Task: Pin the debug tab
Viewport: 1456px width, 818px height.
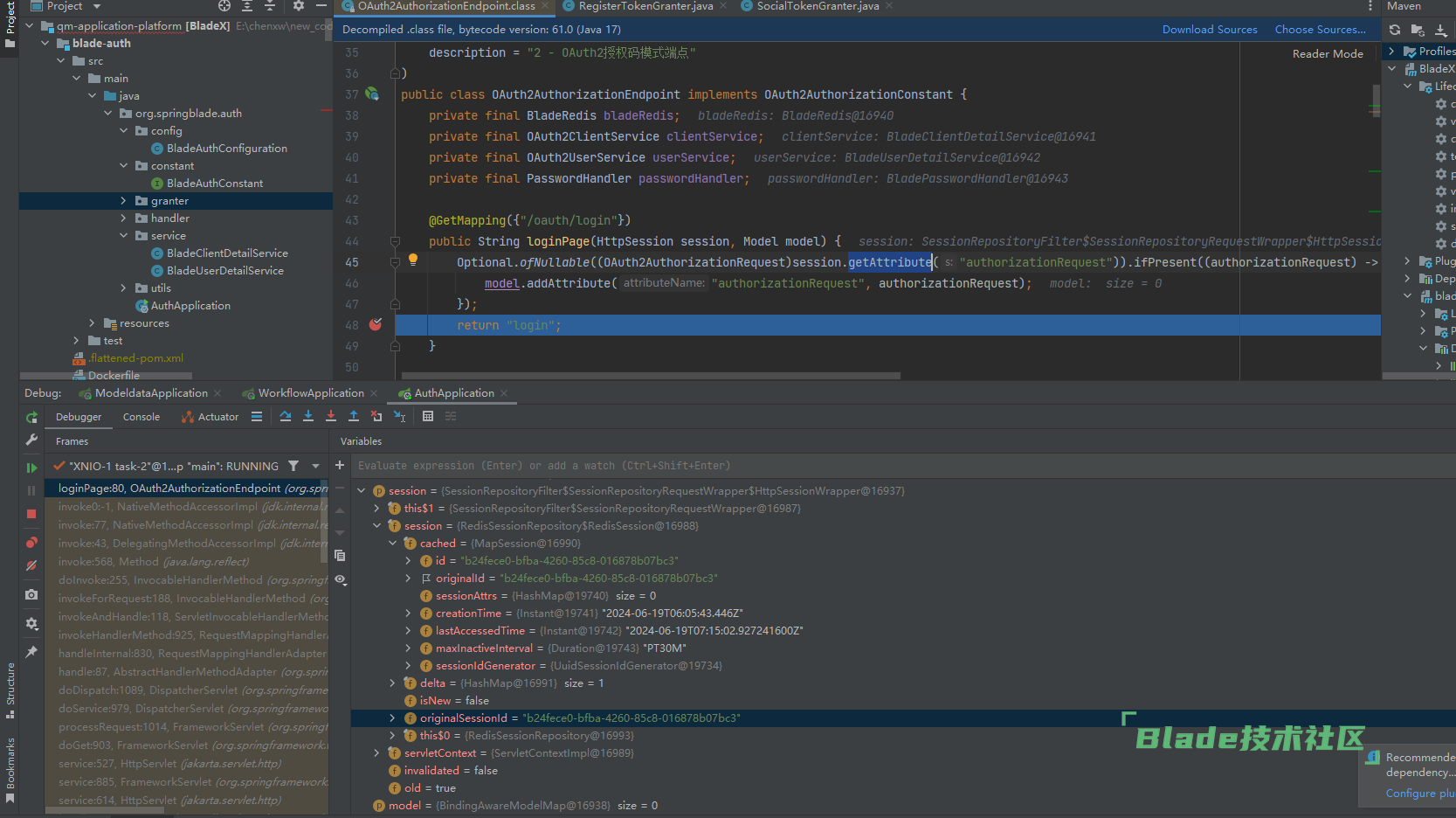Action: click(31, 652)
